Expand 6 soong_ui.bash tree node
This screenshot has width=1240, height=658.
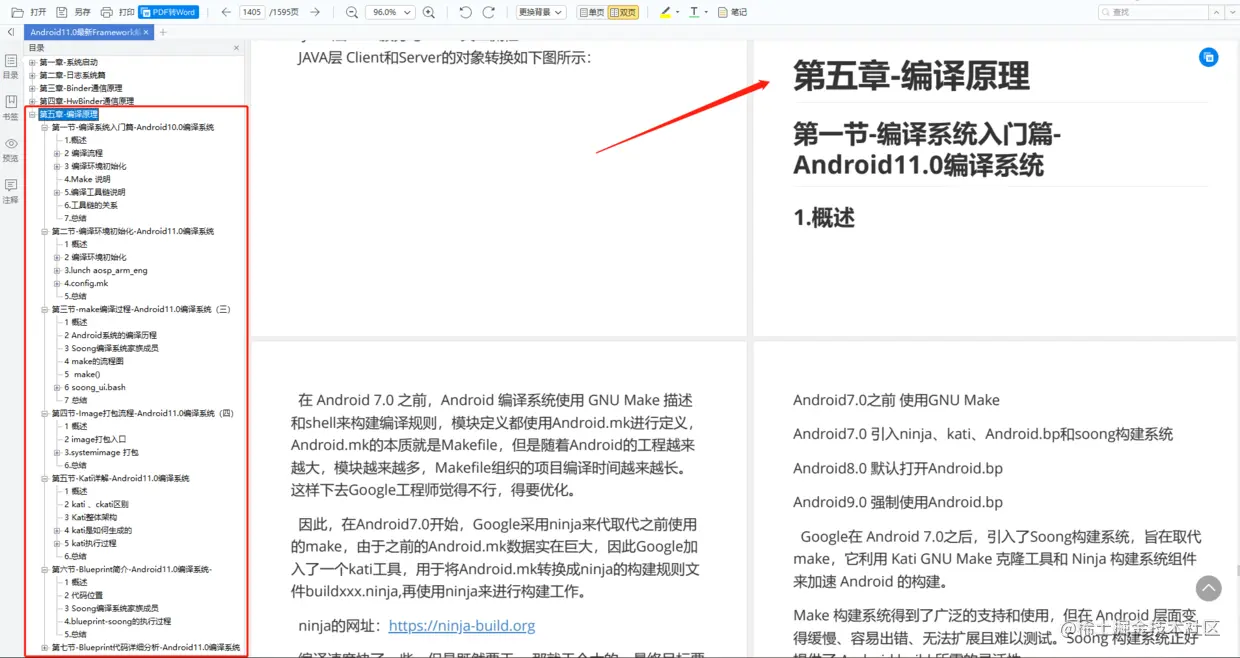[x=57, y=387]
